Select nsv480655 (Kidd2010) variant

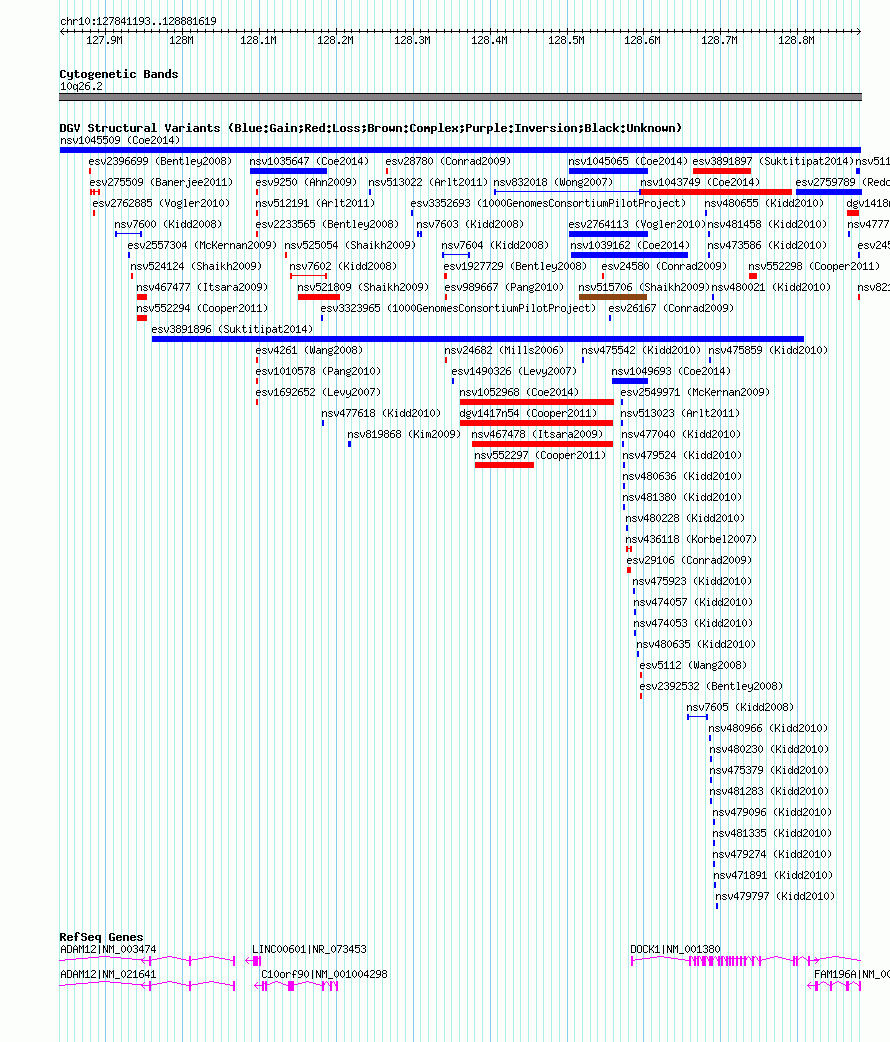764,203
